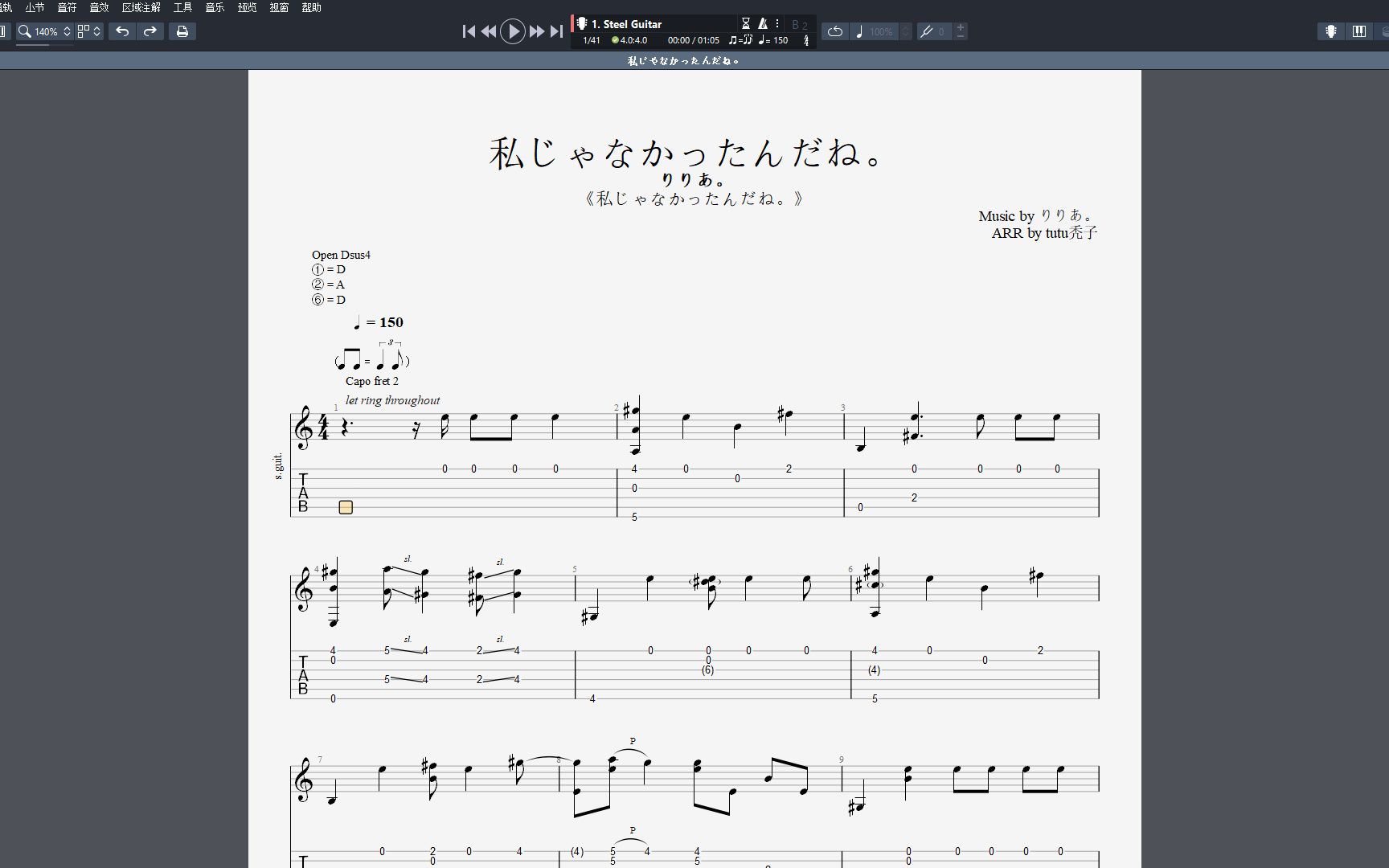Open the 视窗 (Window) menu
This screenshot has height=868, width=1389.
pos(279,7)
